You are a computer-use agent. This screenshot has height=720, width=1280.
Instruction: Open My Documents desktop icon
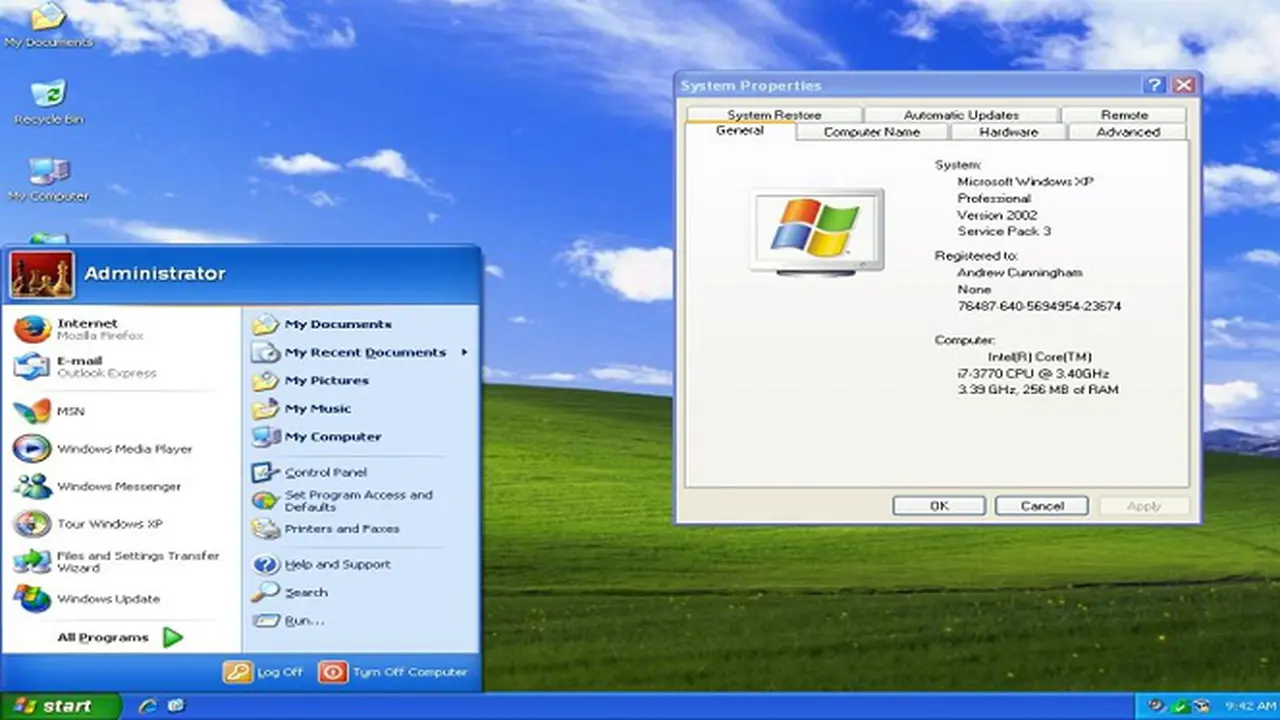point(48,17)
